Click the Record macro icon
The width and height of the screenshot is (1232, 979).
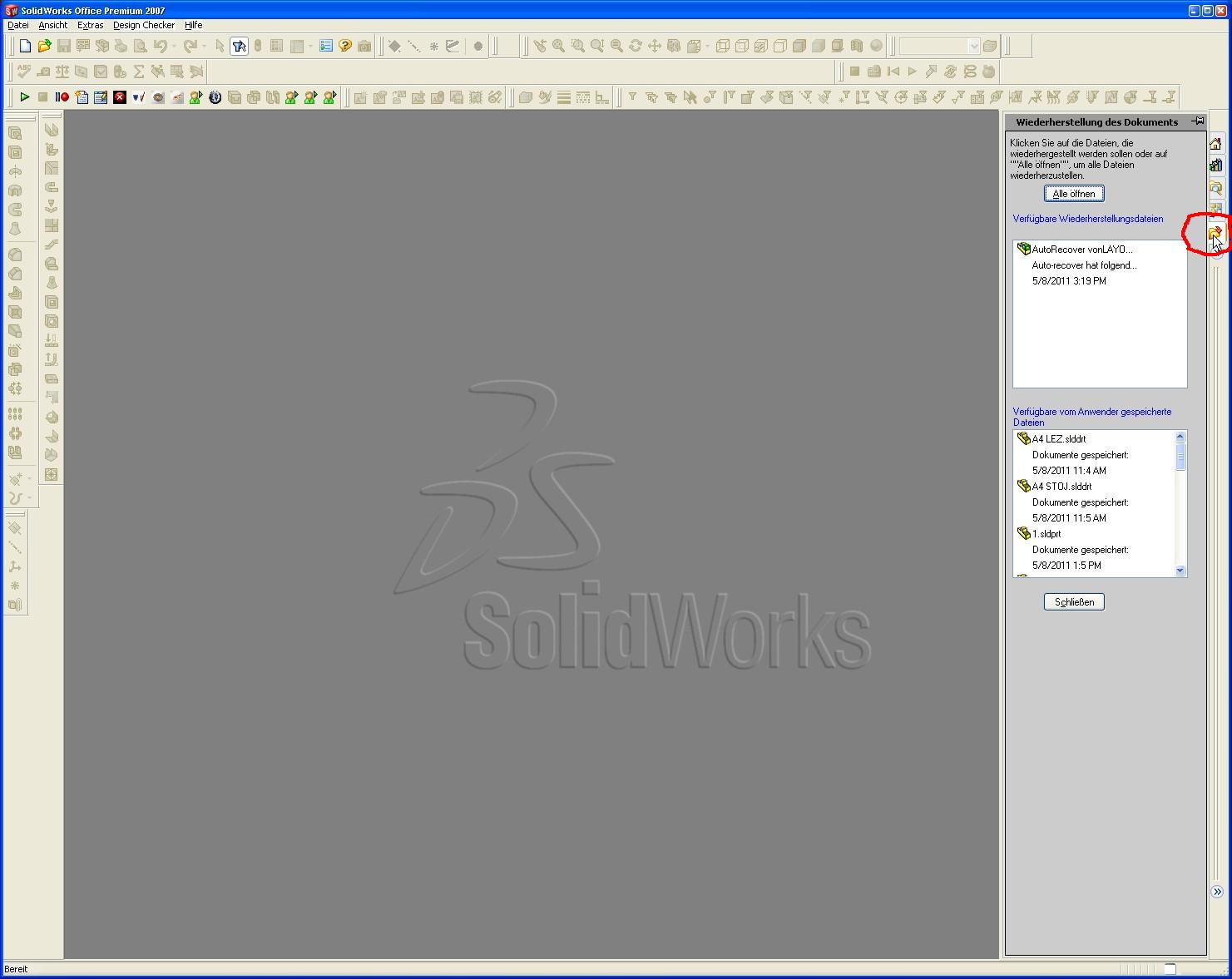[62, 97]
